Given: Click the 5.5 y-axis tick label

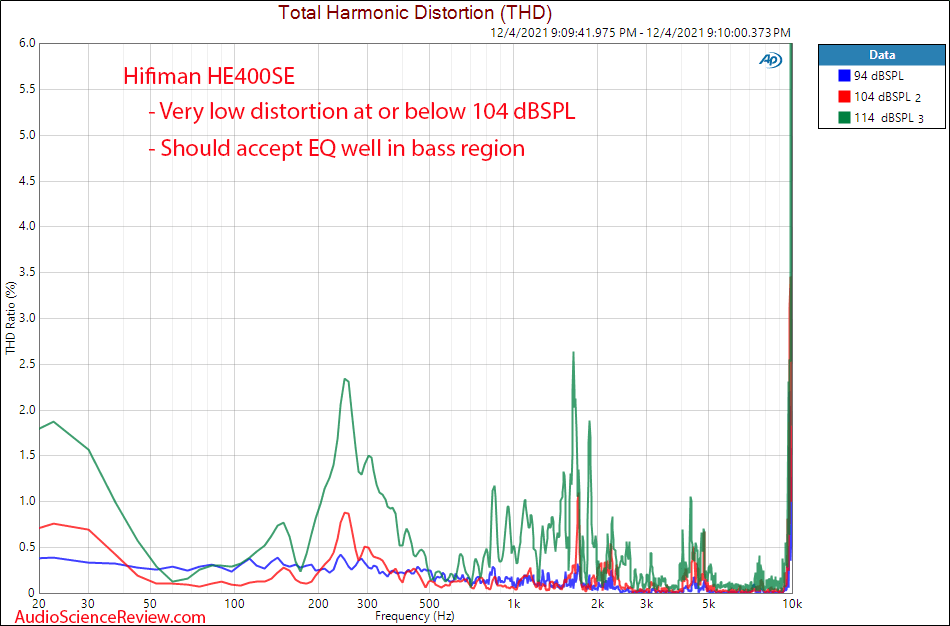Looking at the screenshot, I should click(28, 89).
